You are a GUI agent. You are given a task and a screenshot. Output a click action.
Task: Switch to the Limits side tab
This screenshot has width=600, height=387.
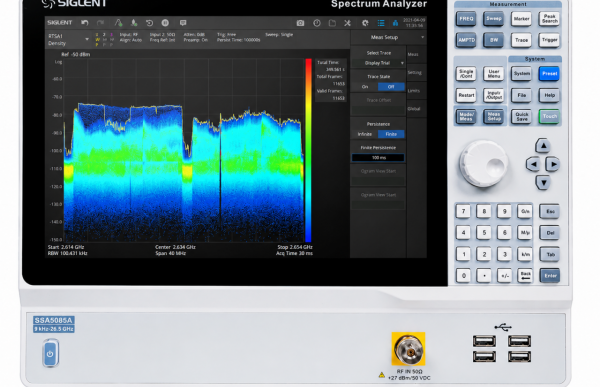(x=414, y=91)
